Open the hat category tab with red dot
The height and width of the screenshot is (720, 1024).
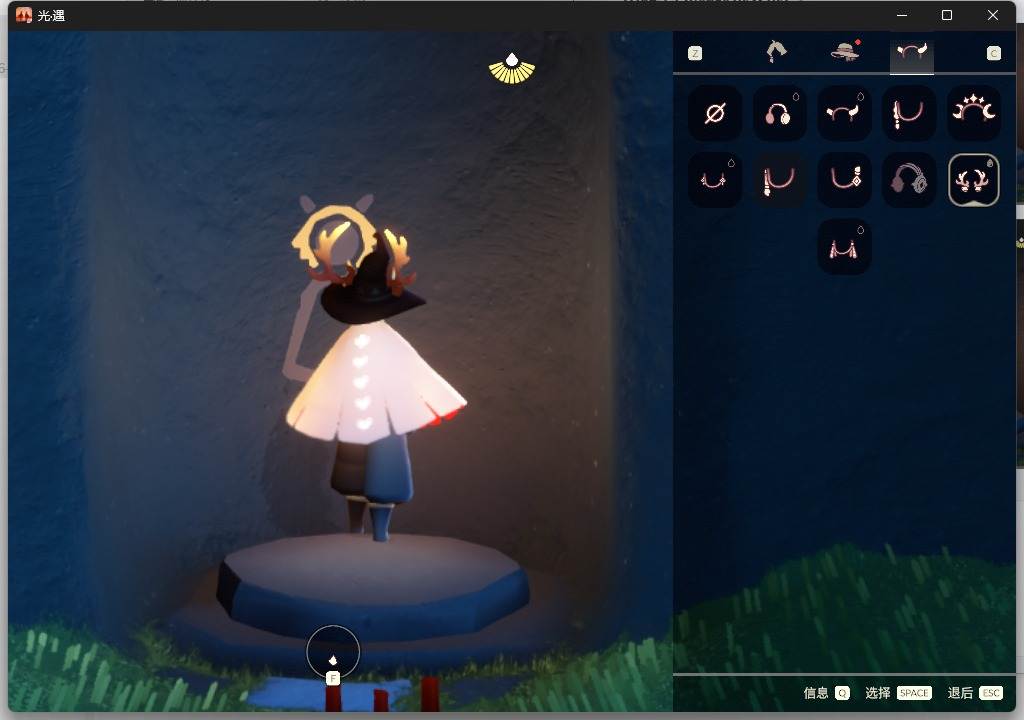(845, 52)
